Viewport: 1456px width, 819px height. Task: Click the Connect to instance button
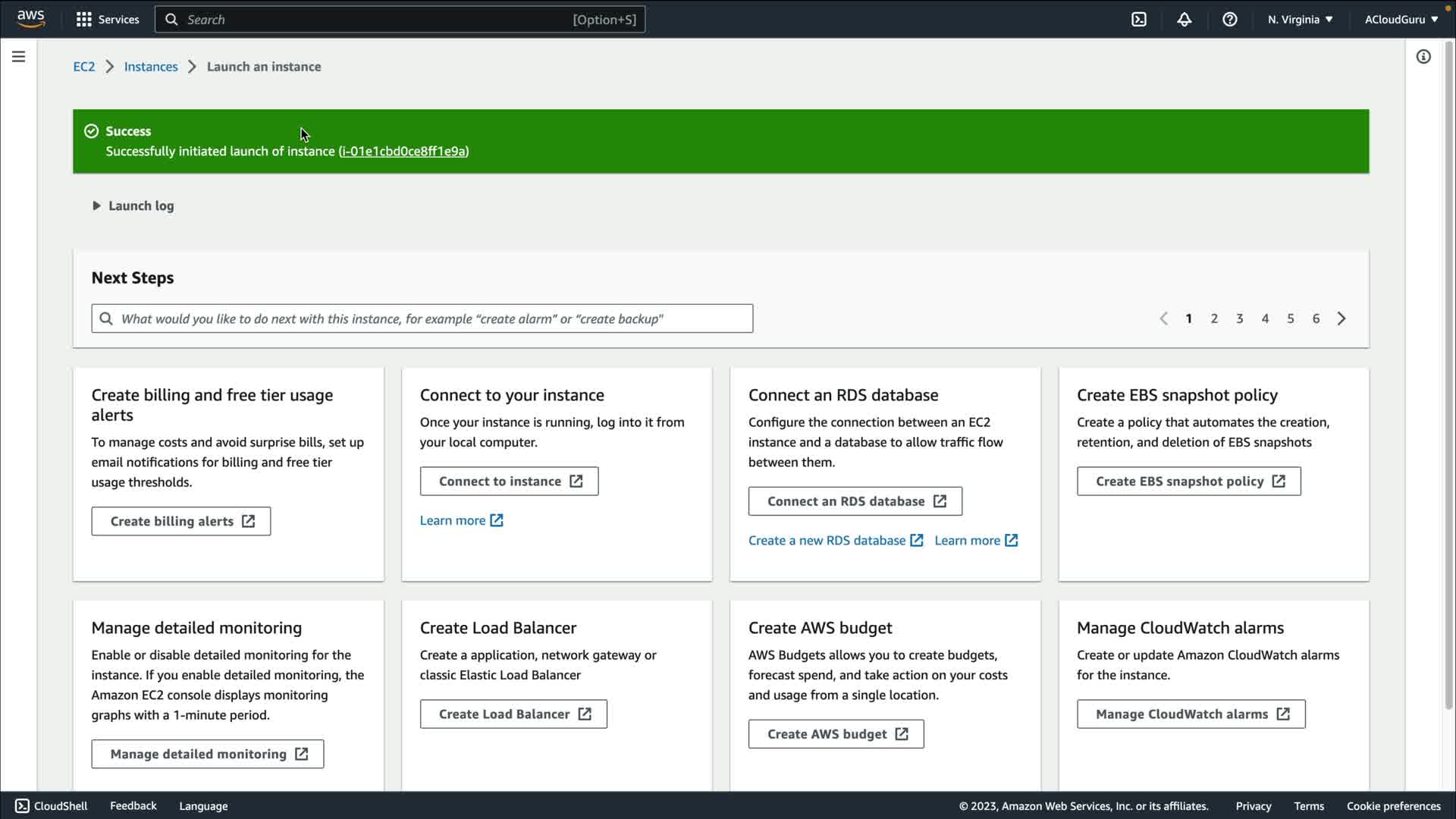[x=509, y=482]
